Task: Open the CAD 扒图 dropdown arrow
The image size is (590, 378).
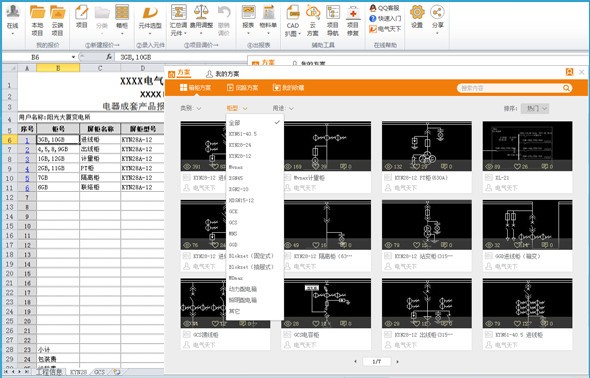Action: (300, 33)
